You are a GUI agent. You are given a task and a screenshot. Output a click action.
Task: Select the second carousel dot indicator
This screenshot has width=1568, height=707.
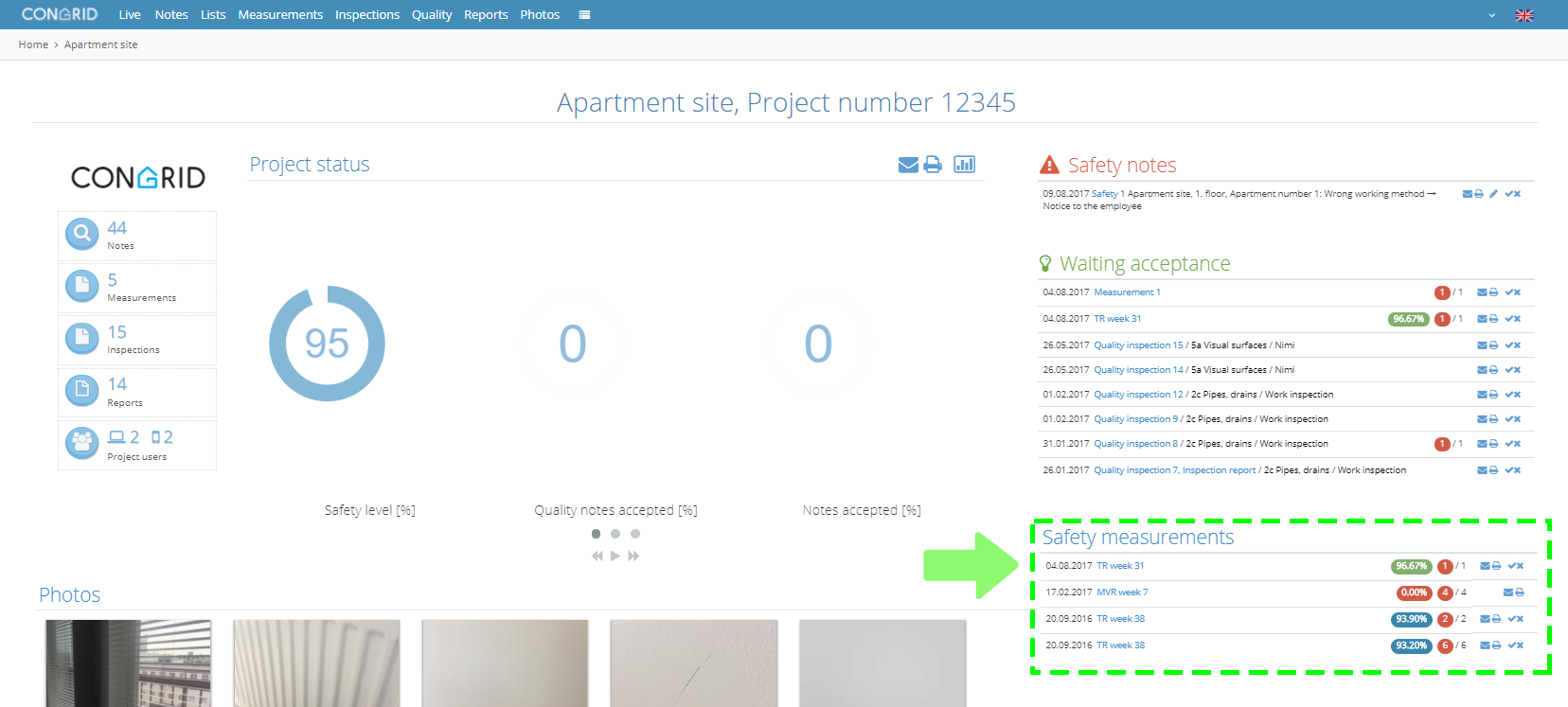pyautogui.click(x=615, y=534)
